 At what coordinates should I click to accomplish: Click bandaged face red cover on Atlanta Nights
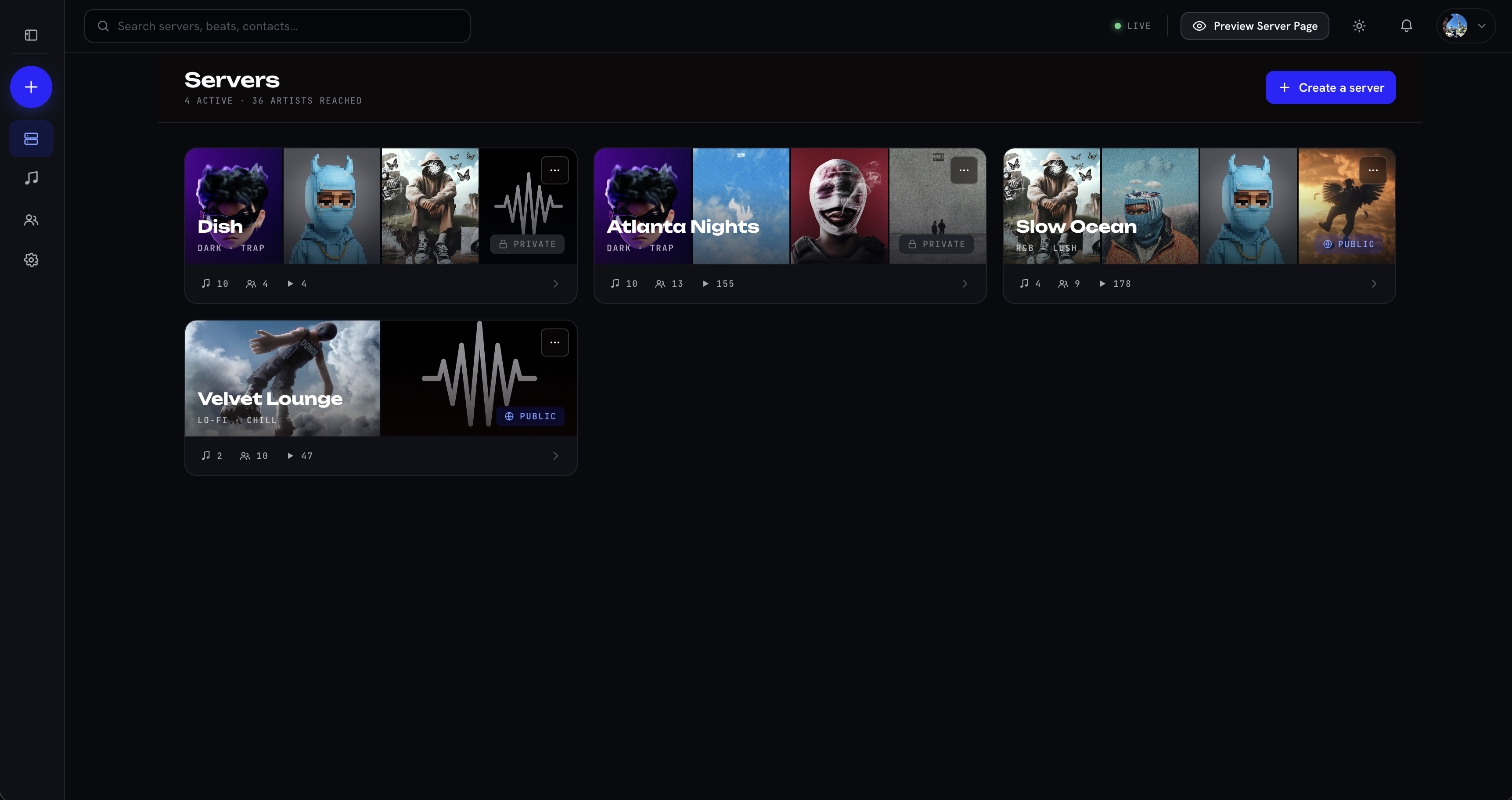(x=839, y=206)
